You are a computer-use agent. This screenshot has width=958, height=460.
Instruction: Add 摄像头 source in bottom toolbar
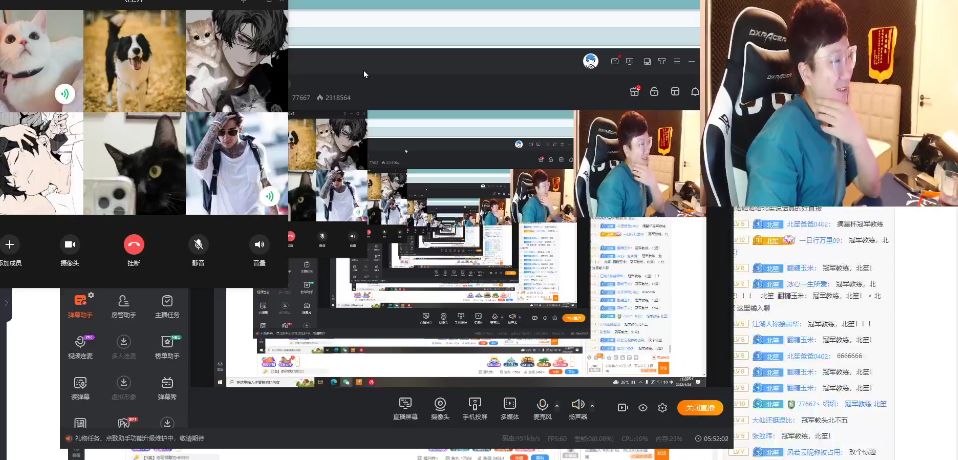(440, 408)
